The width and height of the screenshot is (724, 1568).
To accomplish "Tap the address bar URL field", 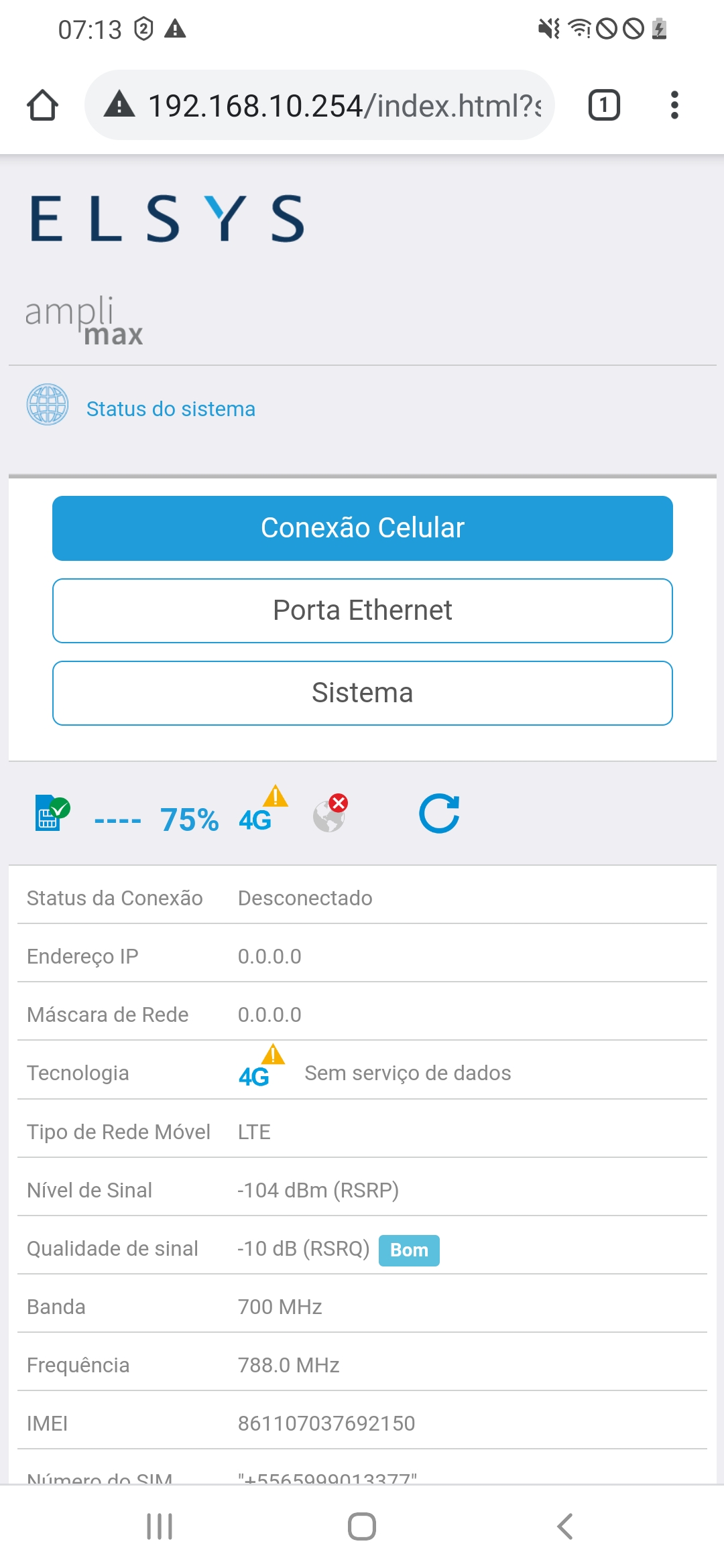I will click(x=343, y=105).
